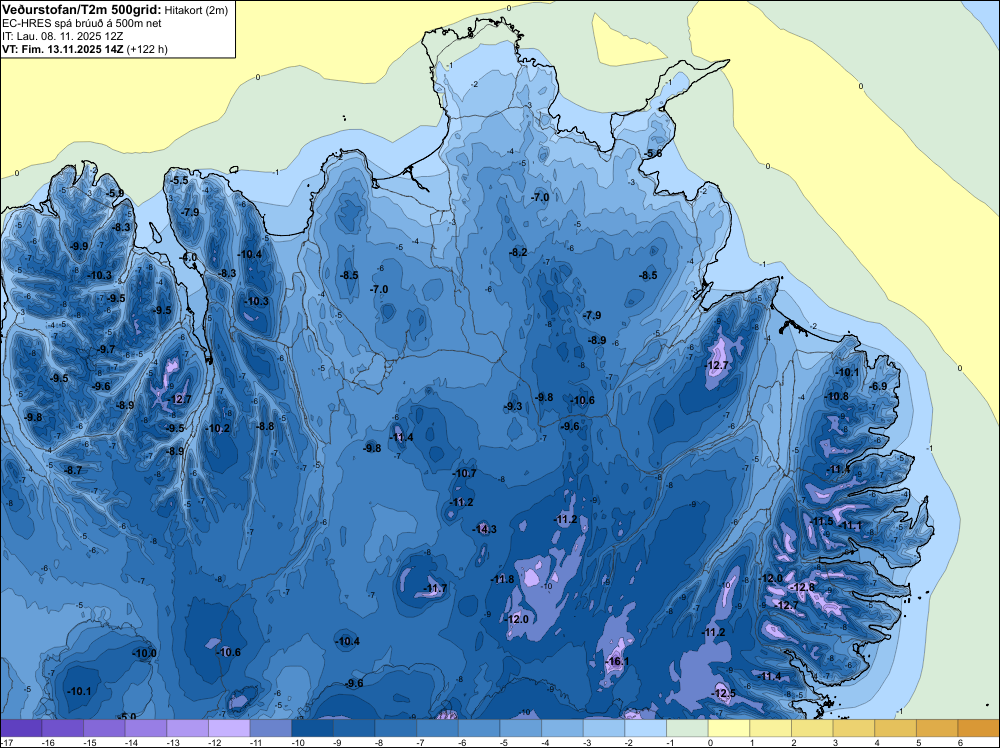The height and width of the screenshot is (748, 1000).
Task: Click the bold -4.0 temperature label
Action: coord(188,257)
